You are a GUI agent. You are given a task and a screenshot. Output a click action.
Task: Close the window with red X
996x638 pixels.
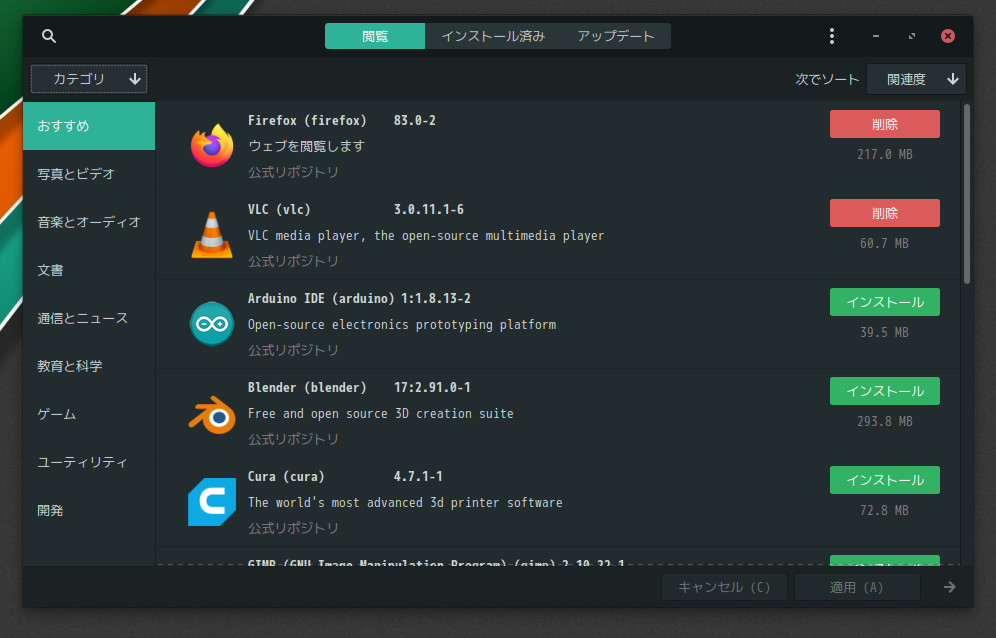(948, 36)
